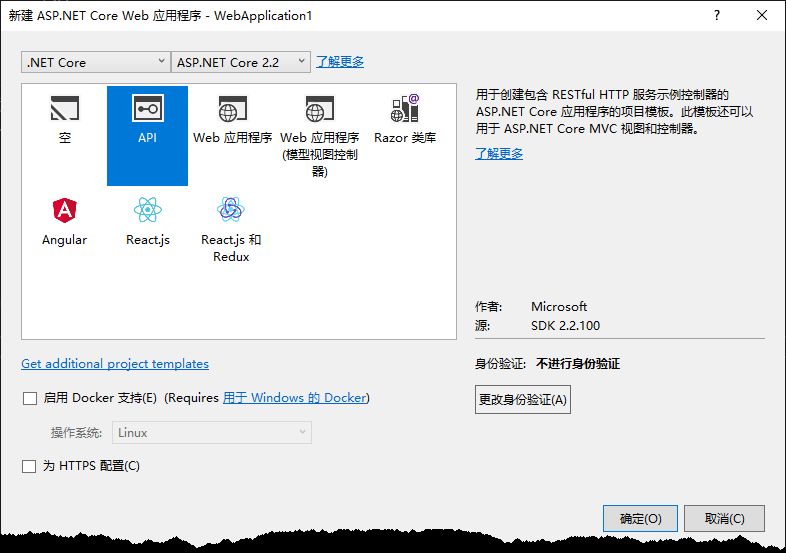Enable the 启用 Docker 支持 checkbox
786x553 pixels.
30,398
